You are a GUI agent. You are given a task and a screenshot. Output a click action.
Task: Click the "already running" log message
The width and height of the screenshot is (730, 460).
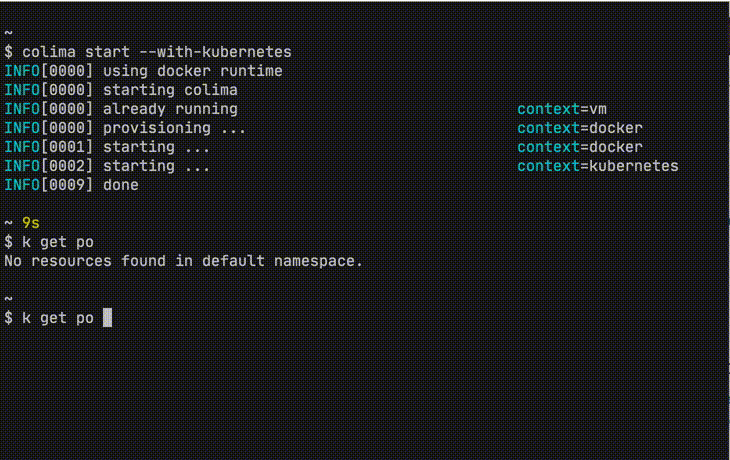[170, 108]
